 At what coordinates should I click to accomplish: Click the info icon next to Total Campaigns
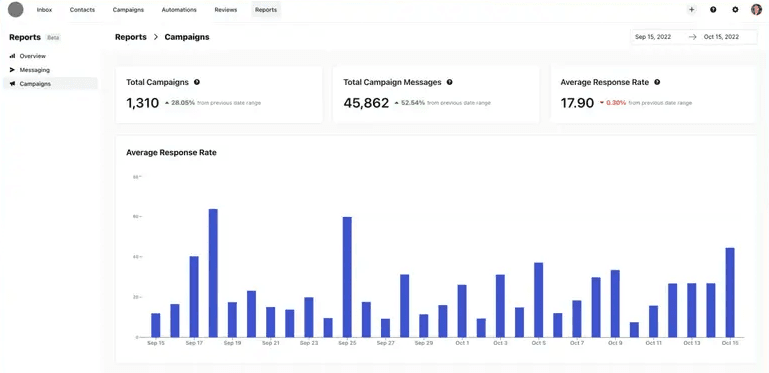(197, 82)
